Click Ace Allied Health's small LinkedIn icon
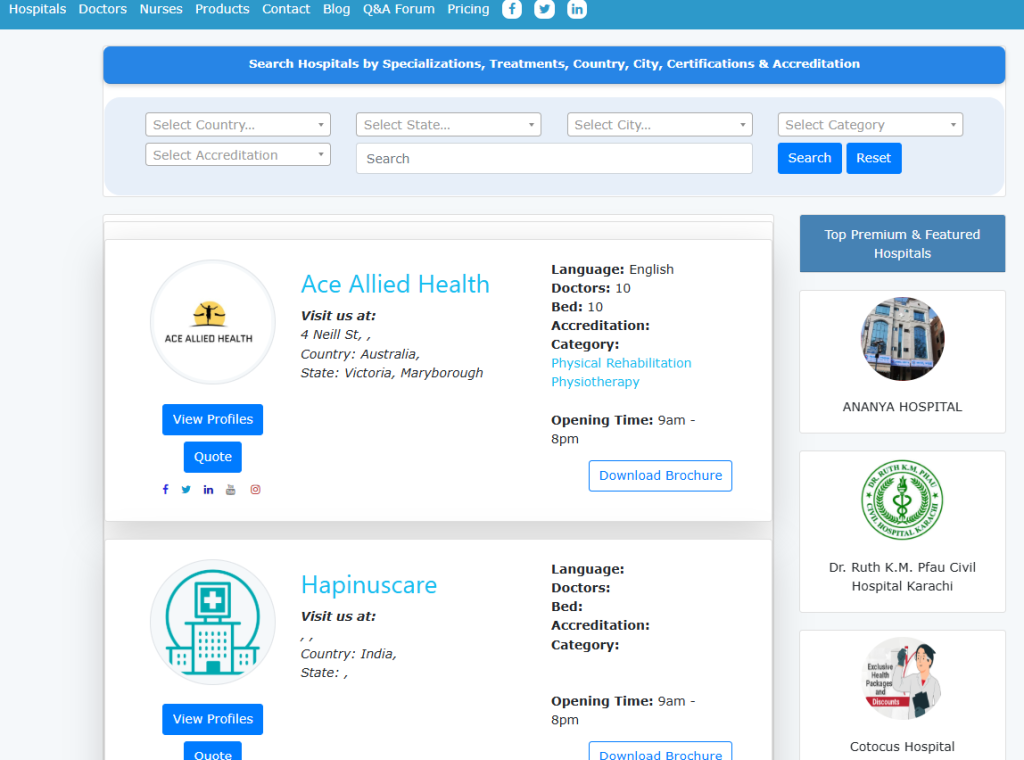1024x760 pixels. 208,489
